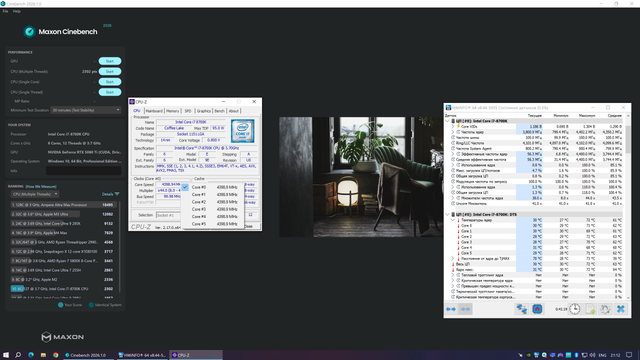This screenshot has width=640, height=360.
Task: Click the Maxon Cinebench logo icon
Action: coord(29,31)
